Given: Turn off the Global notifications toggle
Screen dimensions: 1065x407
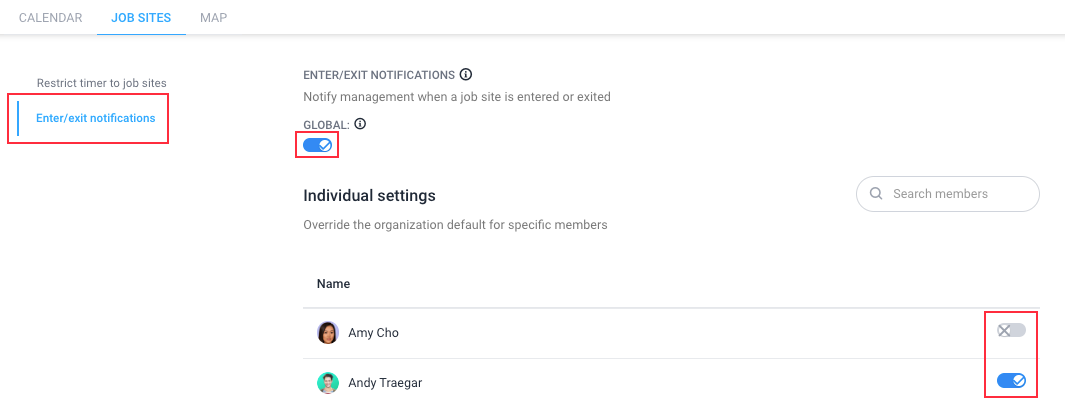Looking at the screenshot, I should 317,145.
